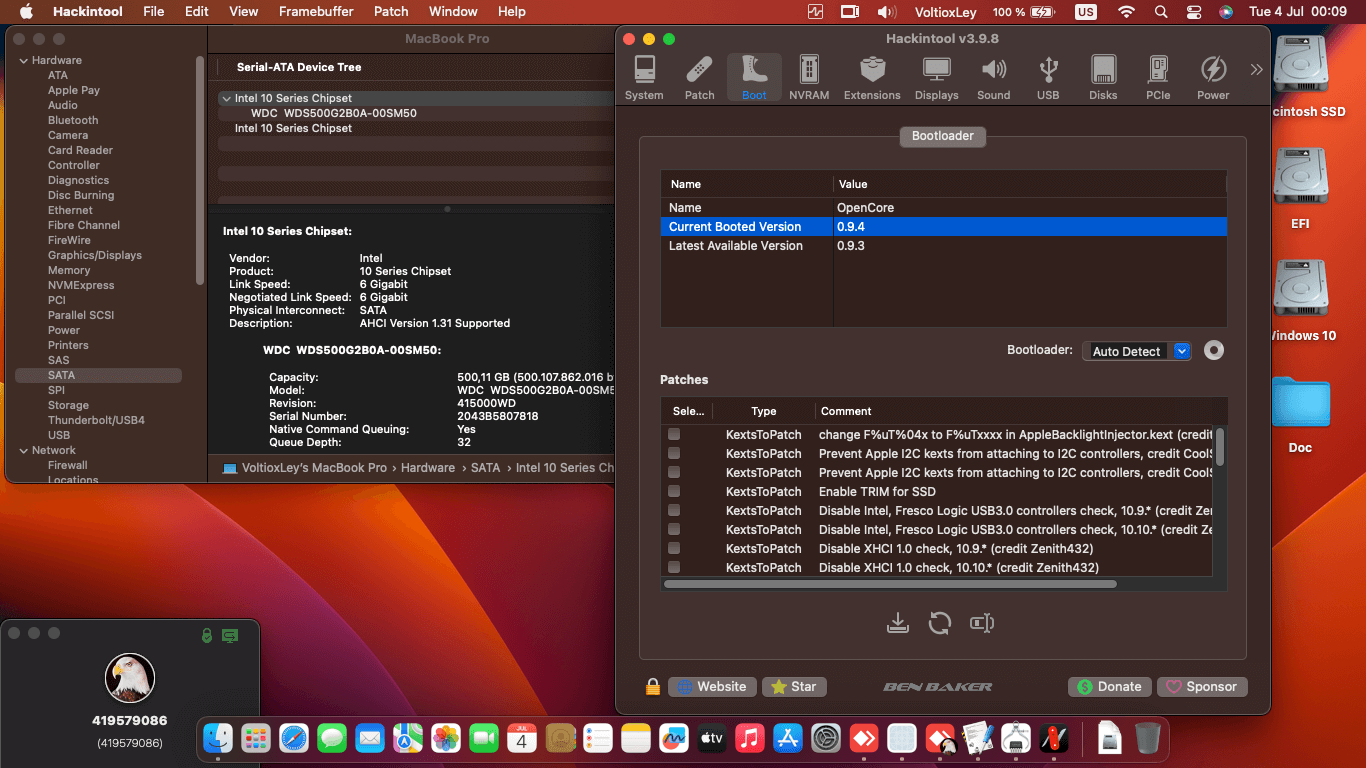Viewport: 1366px width, 768px height.
Task: Open the Bootloader Auto Detect dropdown
Action: pyautogui.click(x=1137, y=351)
